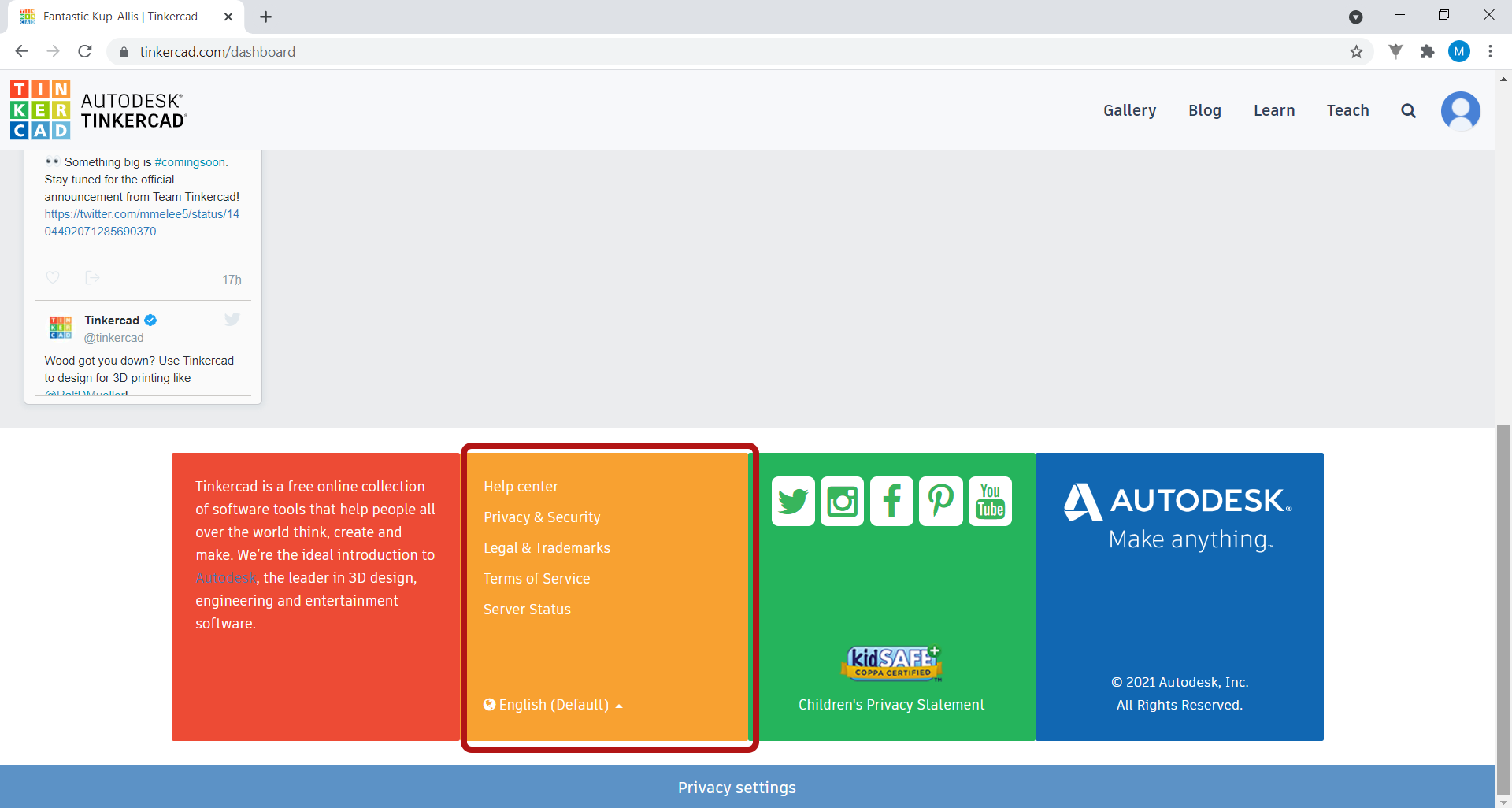This screenshot has width=1512, height=808.
Task: Open the Gallery menu item
Action: click(1129, 111)
